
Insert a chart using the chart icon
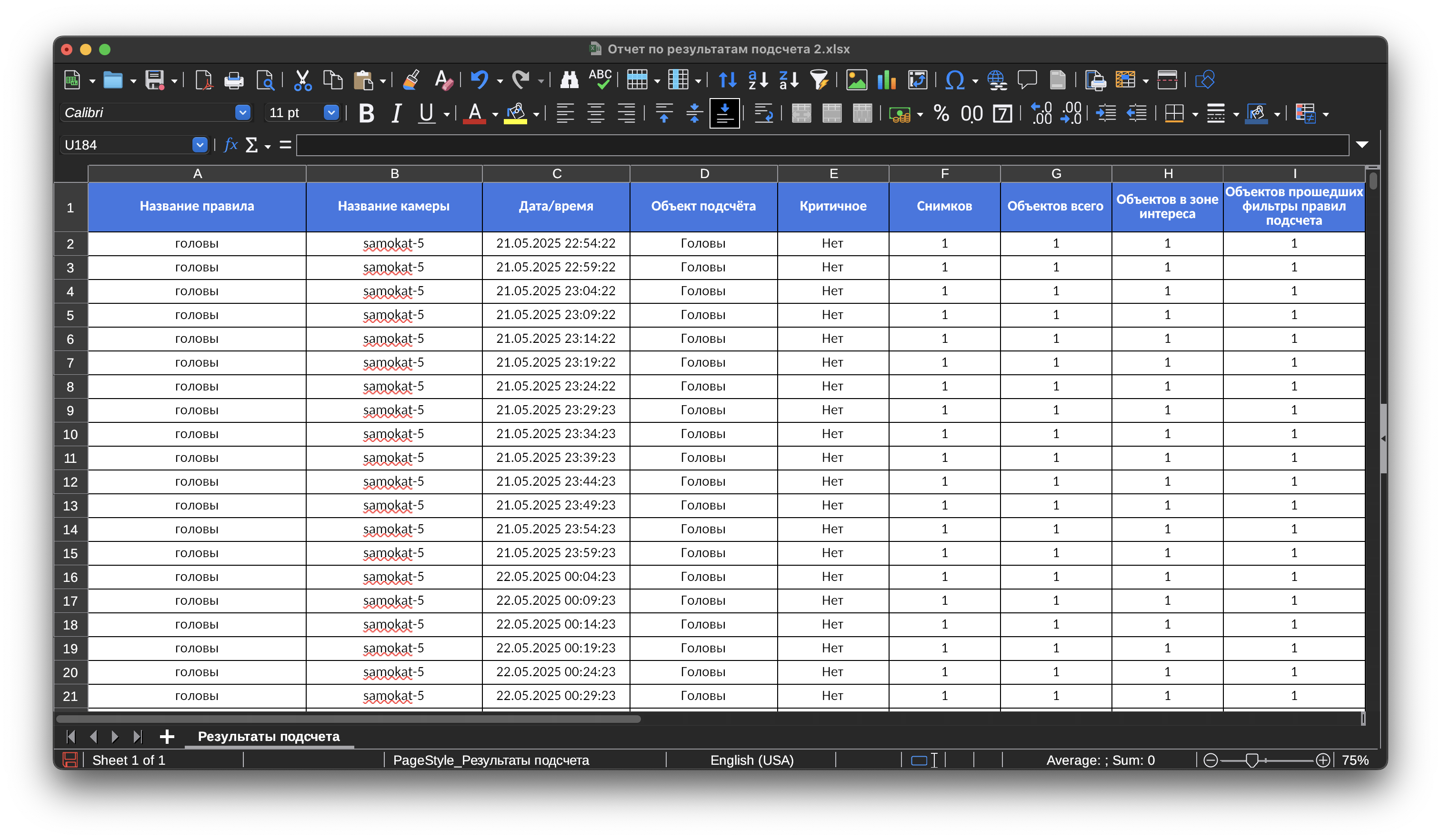point(886,80)
